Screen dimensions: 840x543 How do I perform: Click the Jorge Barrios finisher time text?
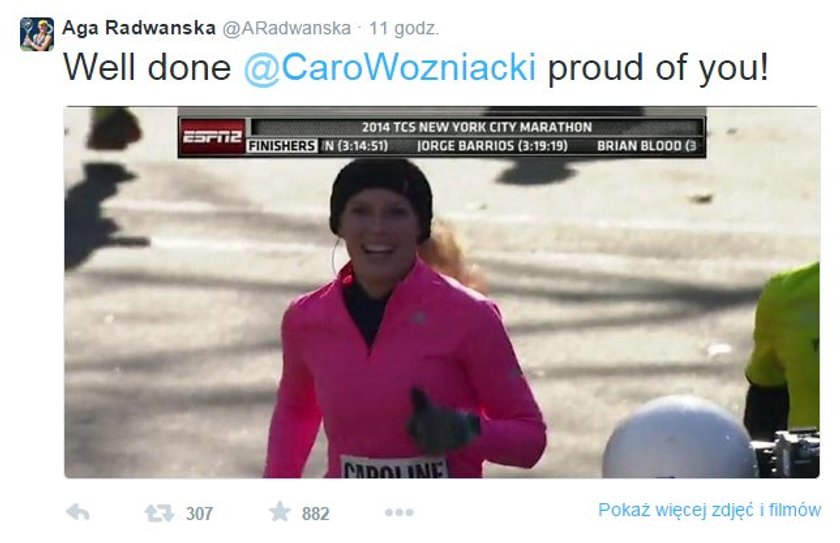pos(492,146)
